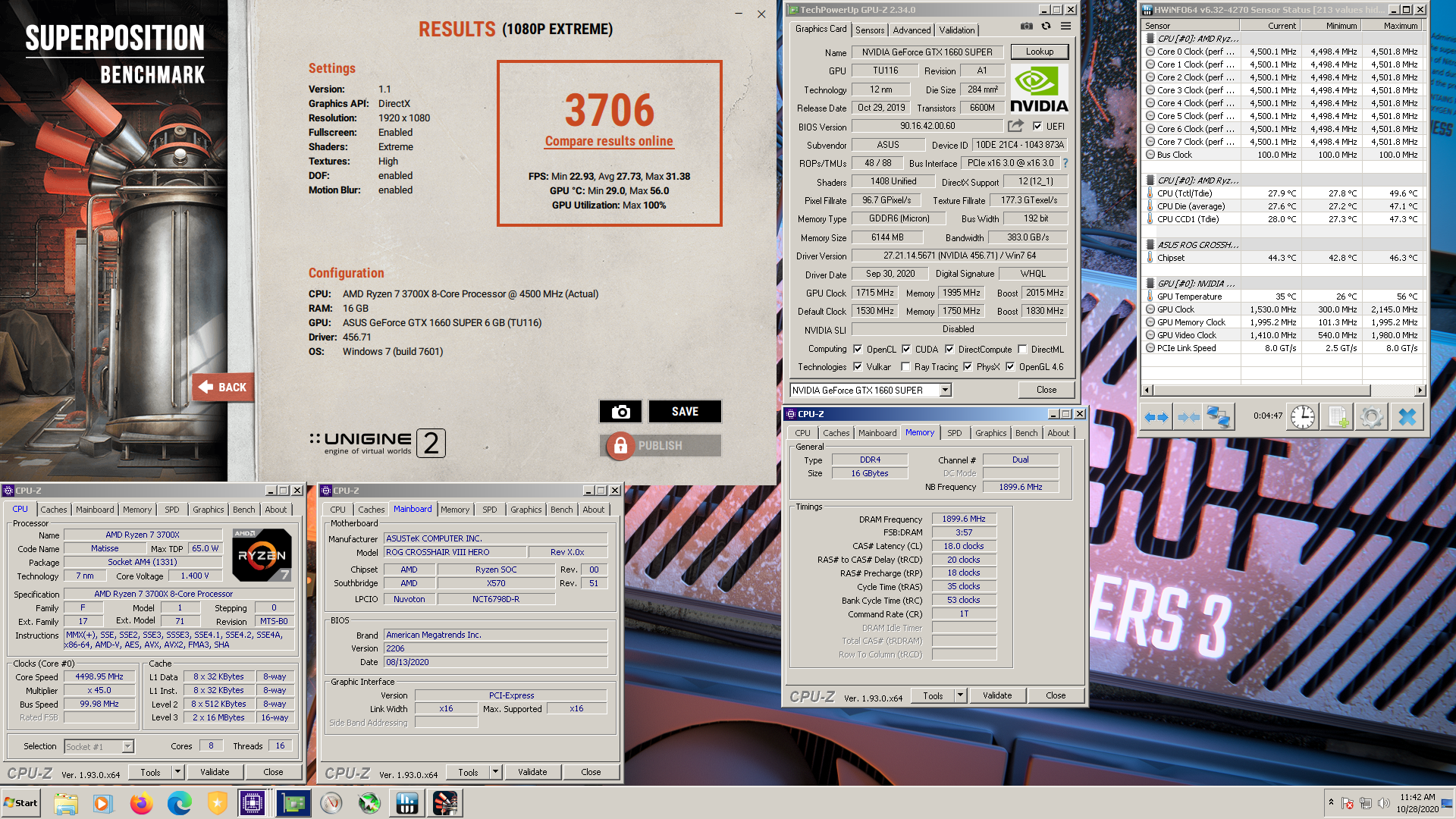Click HWiNFO scrollbar right arrow
The height and width of the screenshot is (819, 1456).
[x=1420, y=390]
